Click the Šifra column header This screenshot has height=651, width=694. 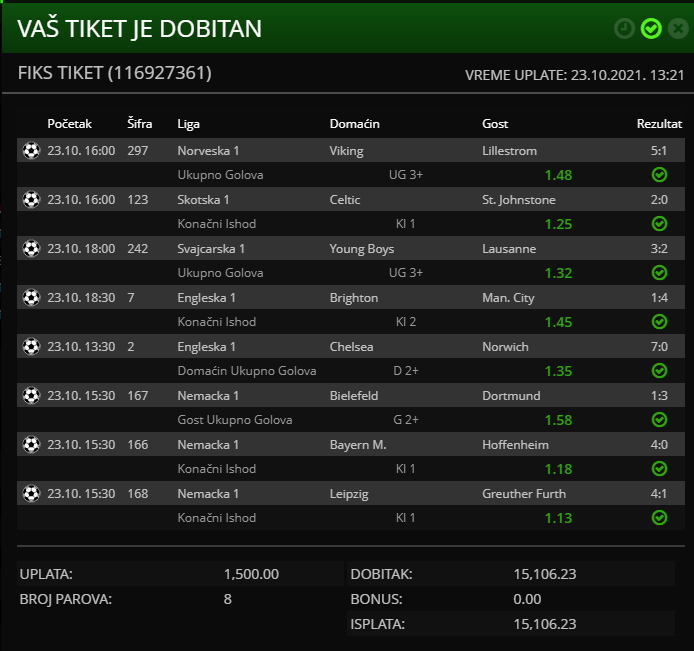(139, 123)
